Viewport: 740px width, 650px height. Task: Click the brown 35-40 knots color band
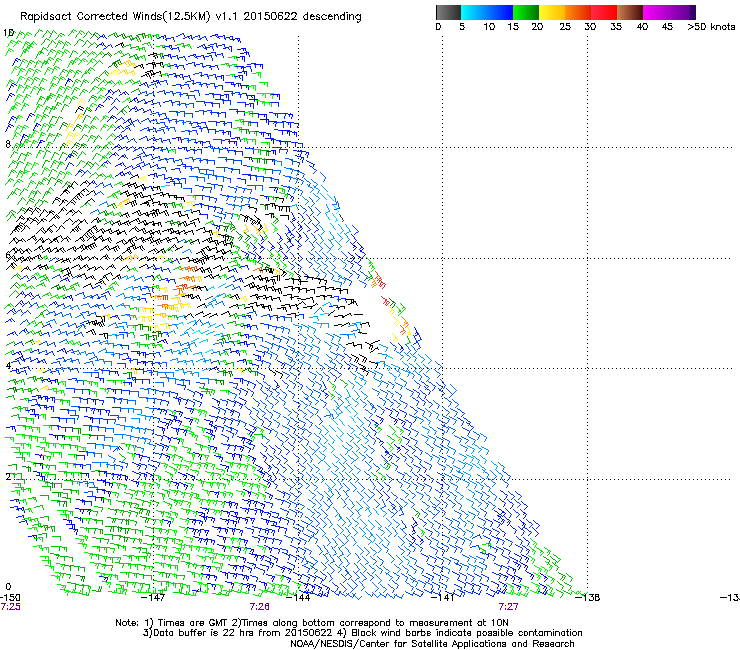(x=630, y=12)
